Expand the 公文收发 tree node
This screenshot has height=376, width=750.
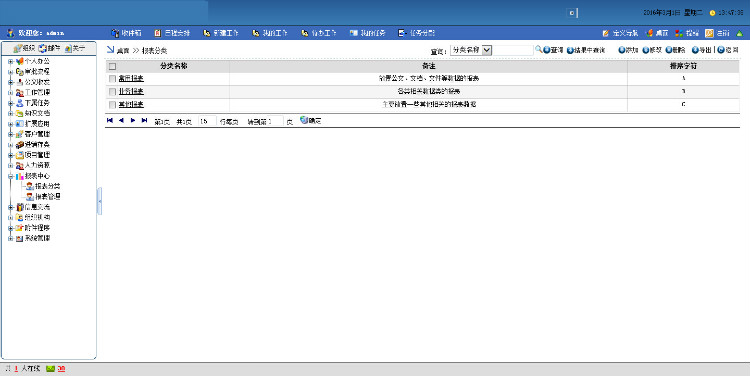point(11,82)
